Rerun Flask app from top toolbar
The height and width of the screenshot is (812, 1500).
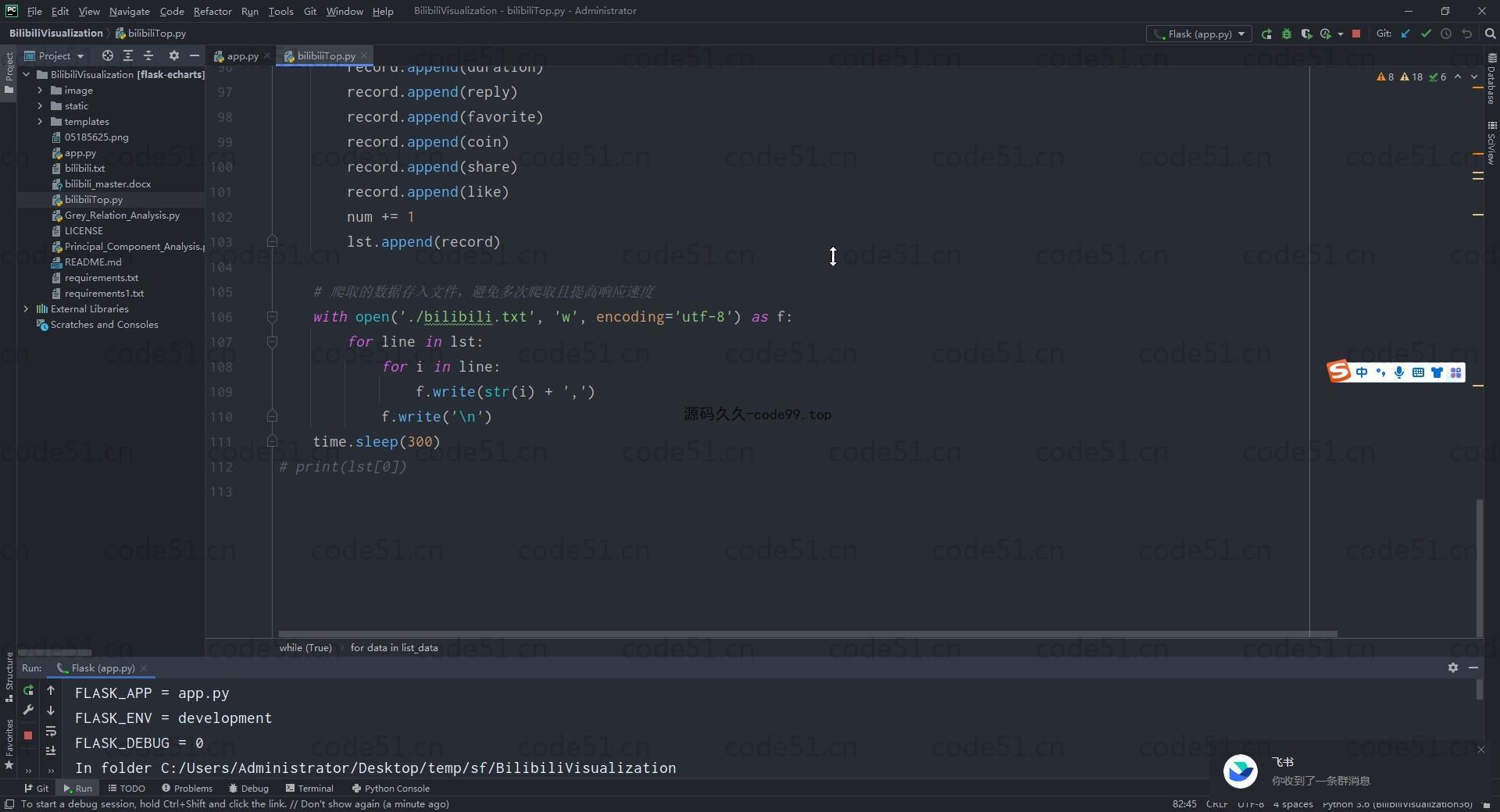1266,34
